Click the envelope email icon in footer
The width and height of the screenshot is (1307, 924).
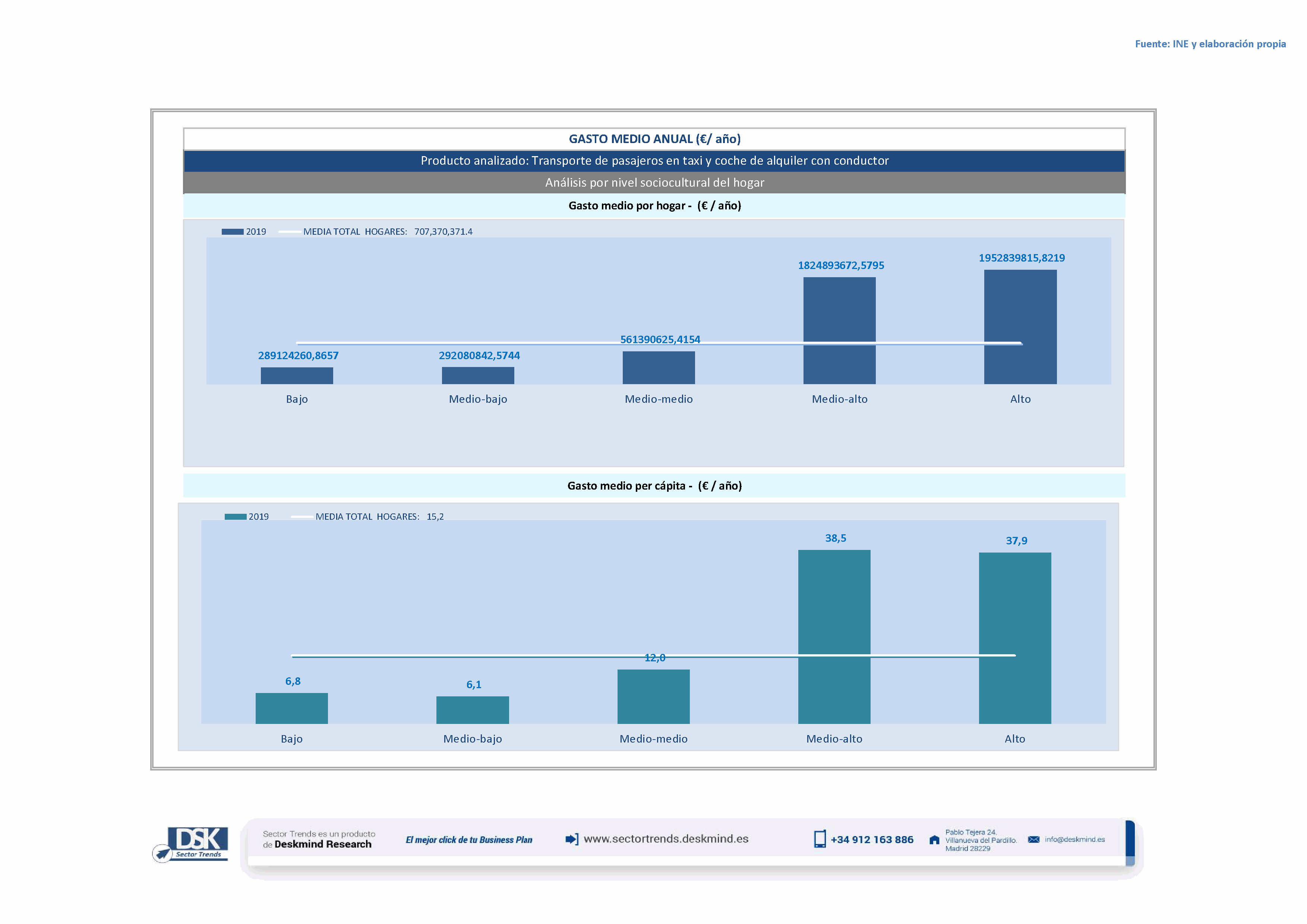pos(1034,840)
